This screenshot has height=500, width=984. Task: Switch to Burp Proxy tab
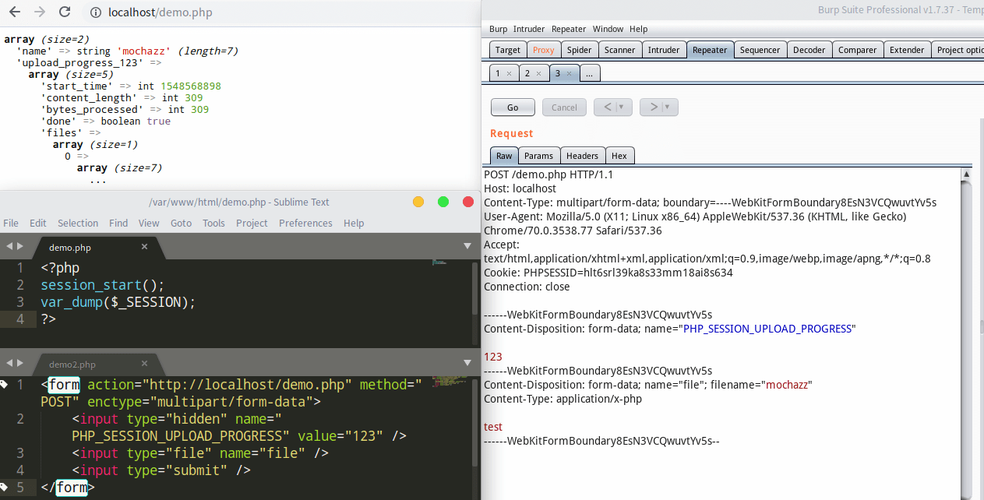[x=543, y=50]
